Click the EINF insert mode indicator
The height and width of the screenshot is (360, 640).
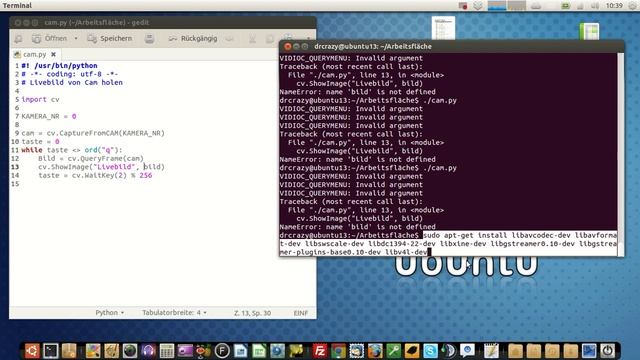(x=301, y=313)
